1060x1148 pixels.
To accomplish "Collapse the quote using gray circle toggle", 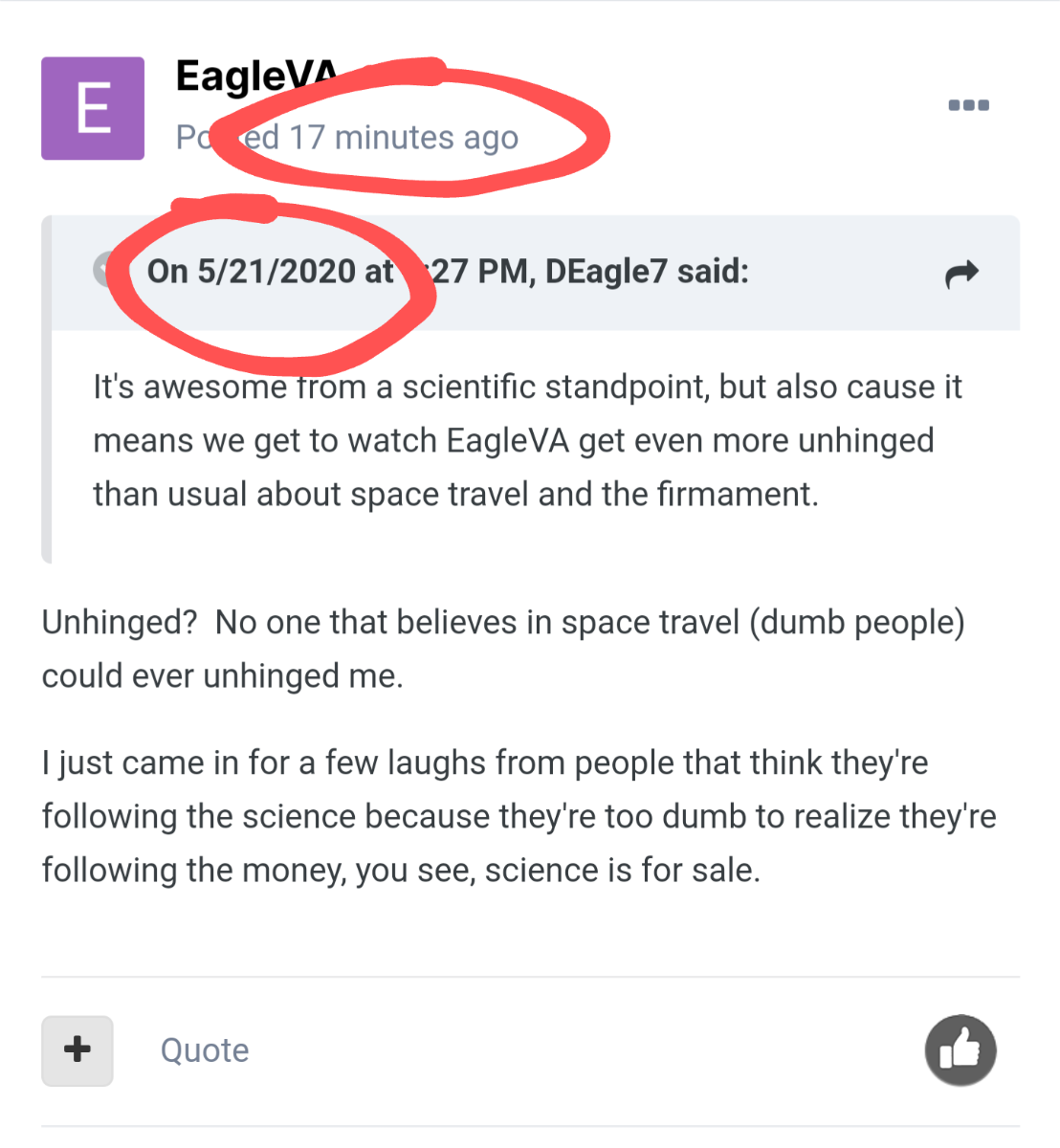I will tap(102, 270).
